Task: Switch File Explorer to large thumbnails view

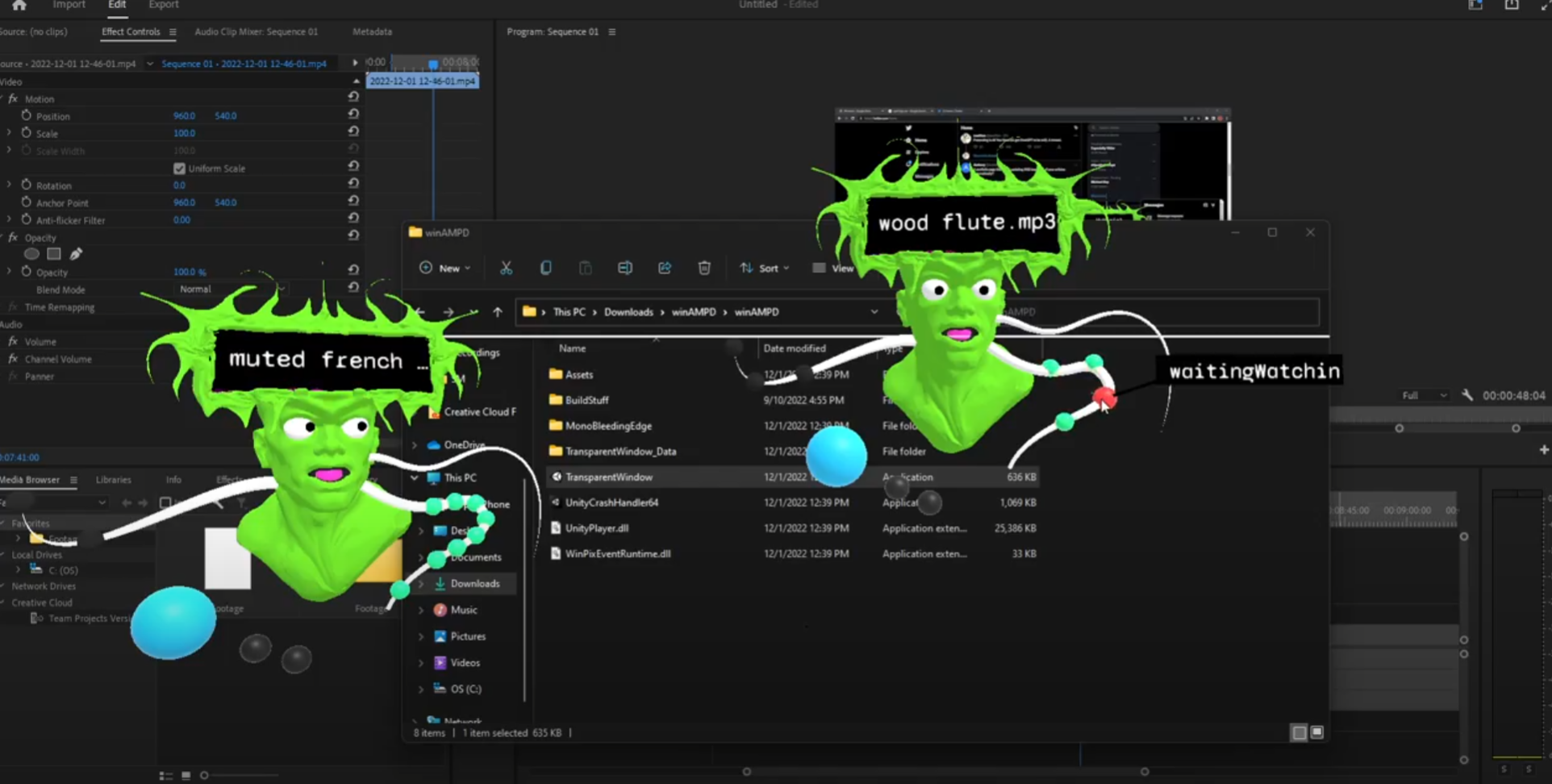Action: pyautogui.click(x=1317, y=732)
